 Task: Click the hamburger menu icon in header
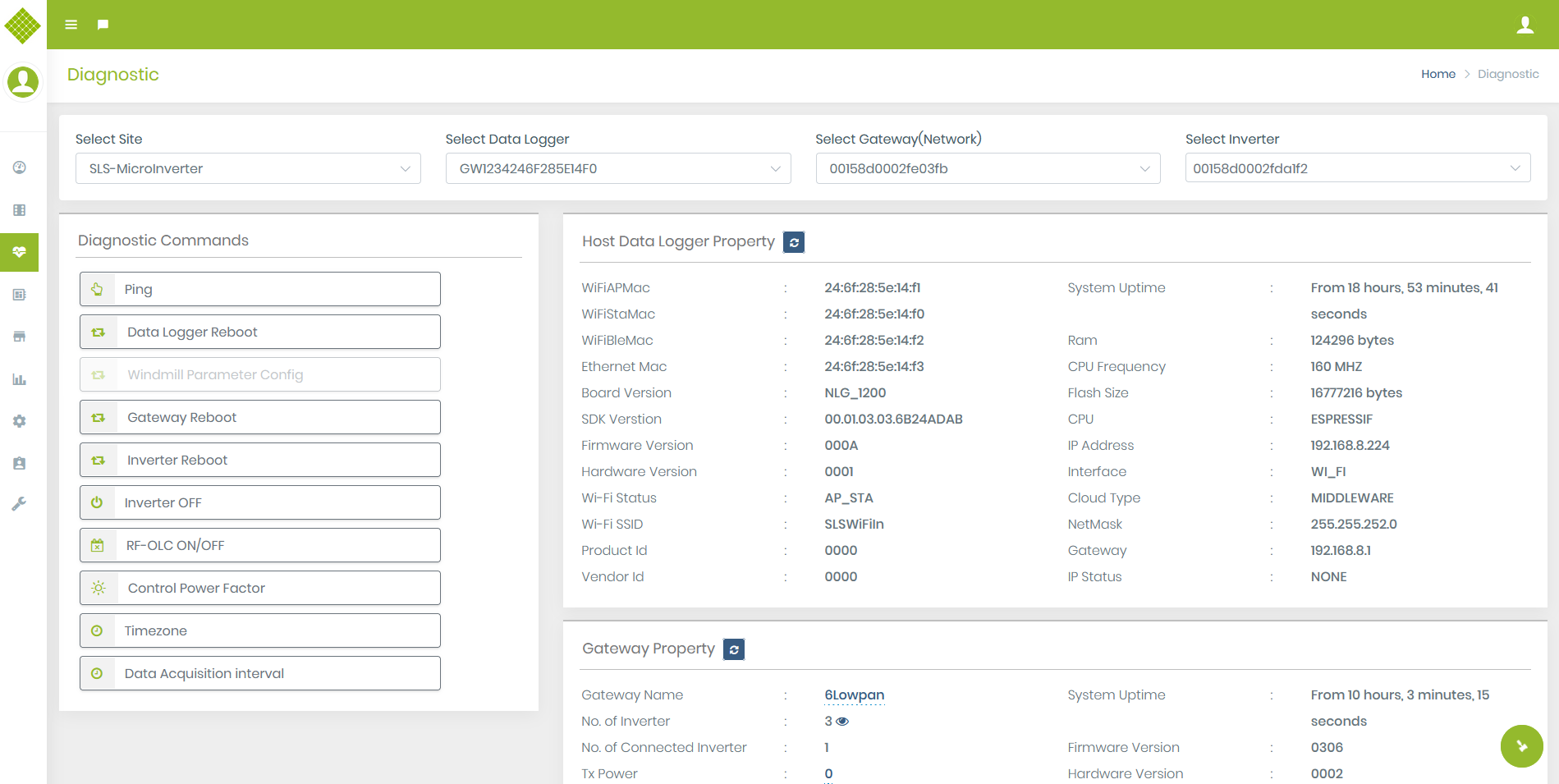click(x=71, y=25)
